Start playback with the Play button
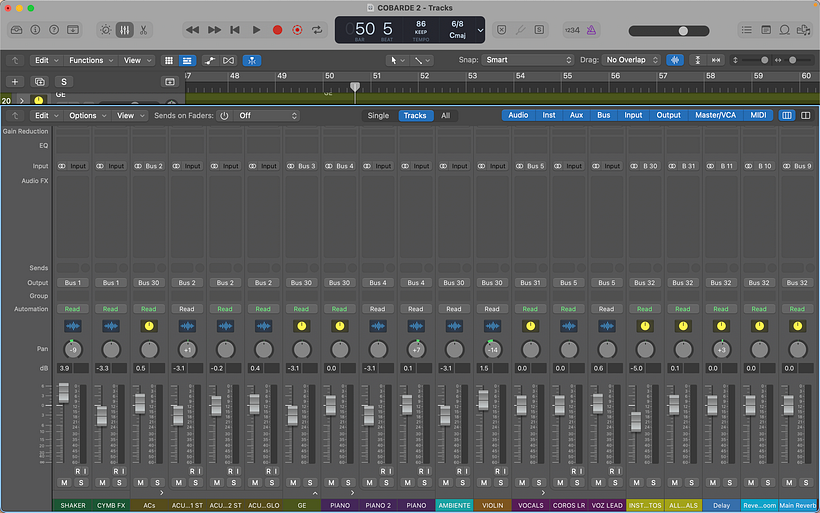 pyautogui.click(x=256, y=30)
